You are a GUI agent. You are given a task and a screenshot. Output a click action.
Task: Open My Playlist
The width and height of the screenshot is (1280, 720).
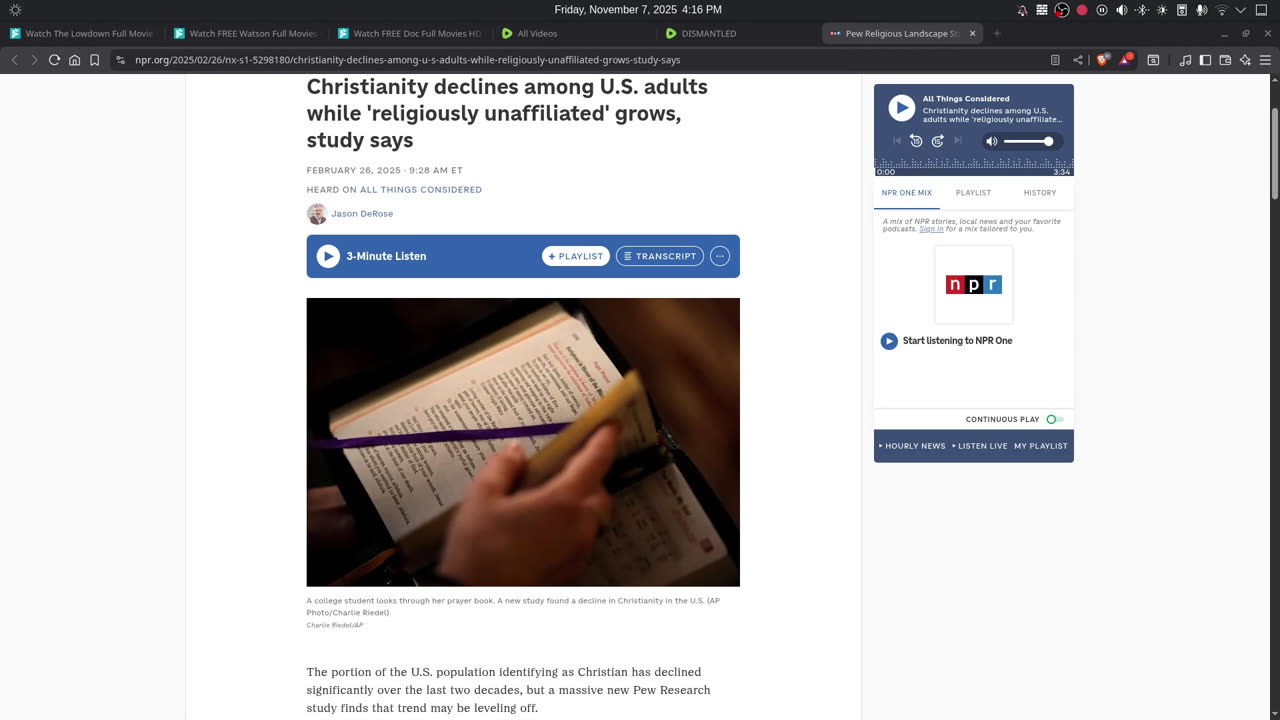tap(1041, 446)
